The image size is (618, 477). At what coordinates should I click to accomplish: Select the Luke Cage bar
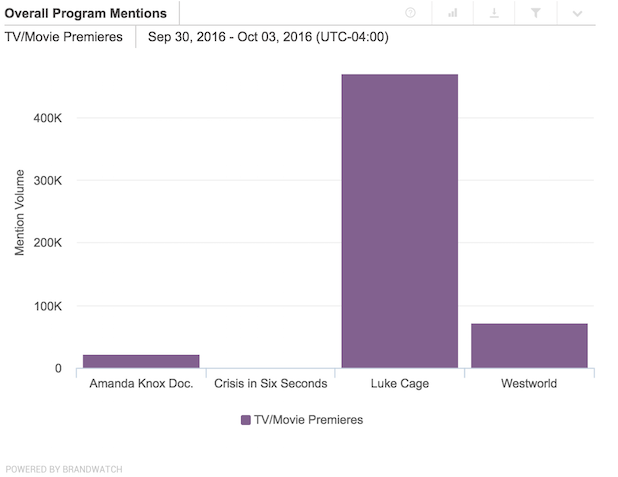(x=399, y=221)
